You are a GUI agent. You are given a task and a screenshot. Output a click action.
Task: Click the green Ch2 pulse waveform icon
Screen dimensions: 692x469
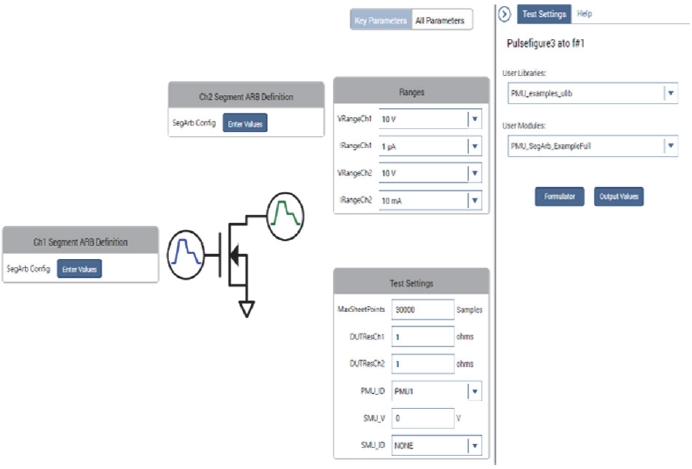[286, 216]
